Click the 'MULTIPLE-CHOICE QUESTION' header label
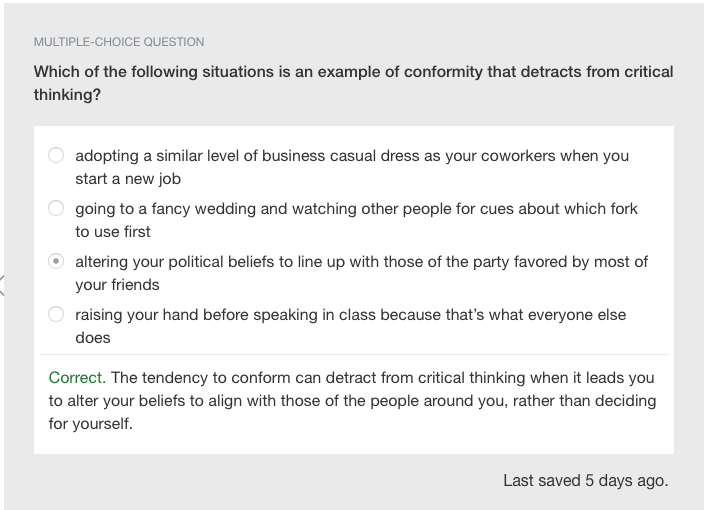The width and height of the screenshot is (706, 510). click(119, 42)
